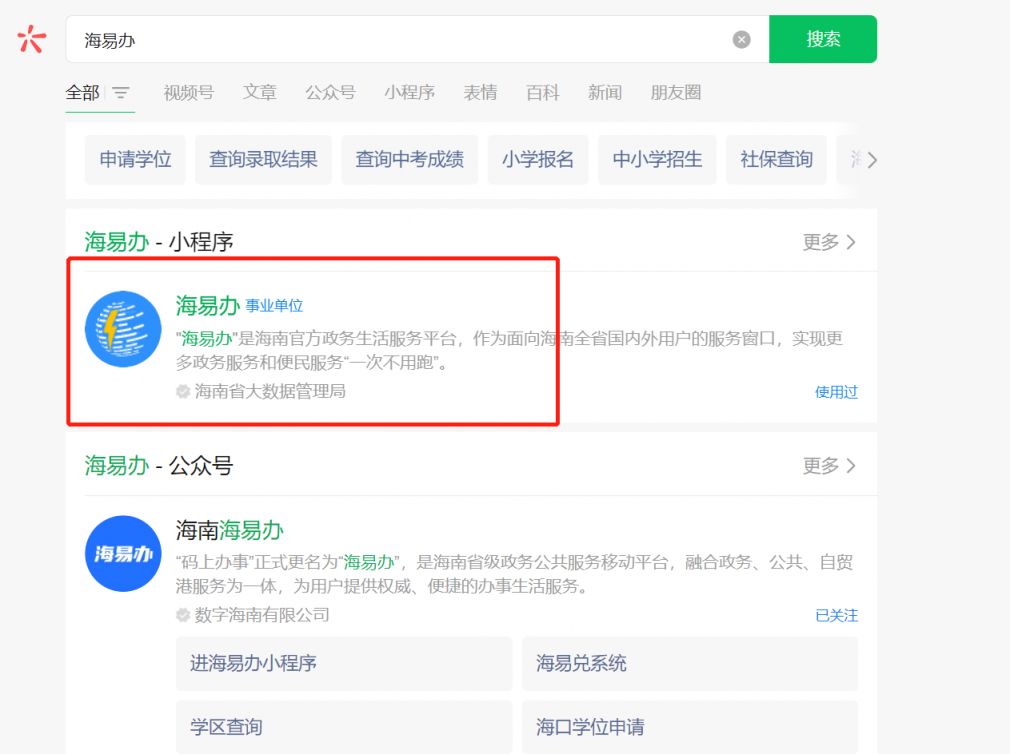1010x754 pixels.
Task: Switch to the 新闻 tab
Action: point(605,93)
